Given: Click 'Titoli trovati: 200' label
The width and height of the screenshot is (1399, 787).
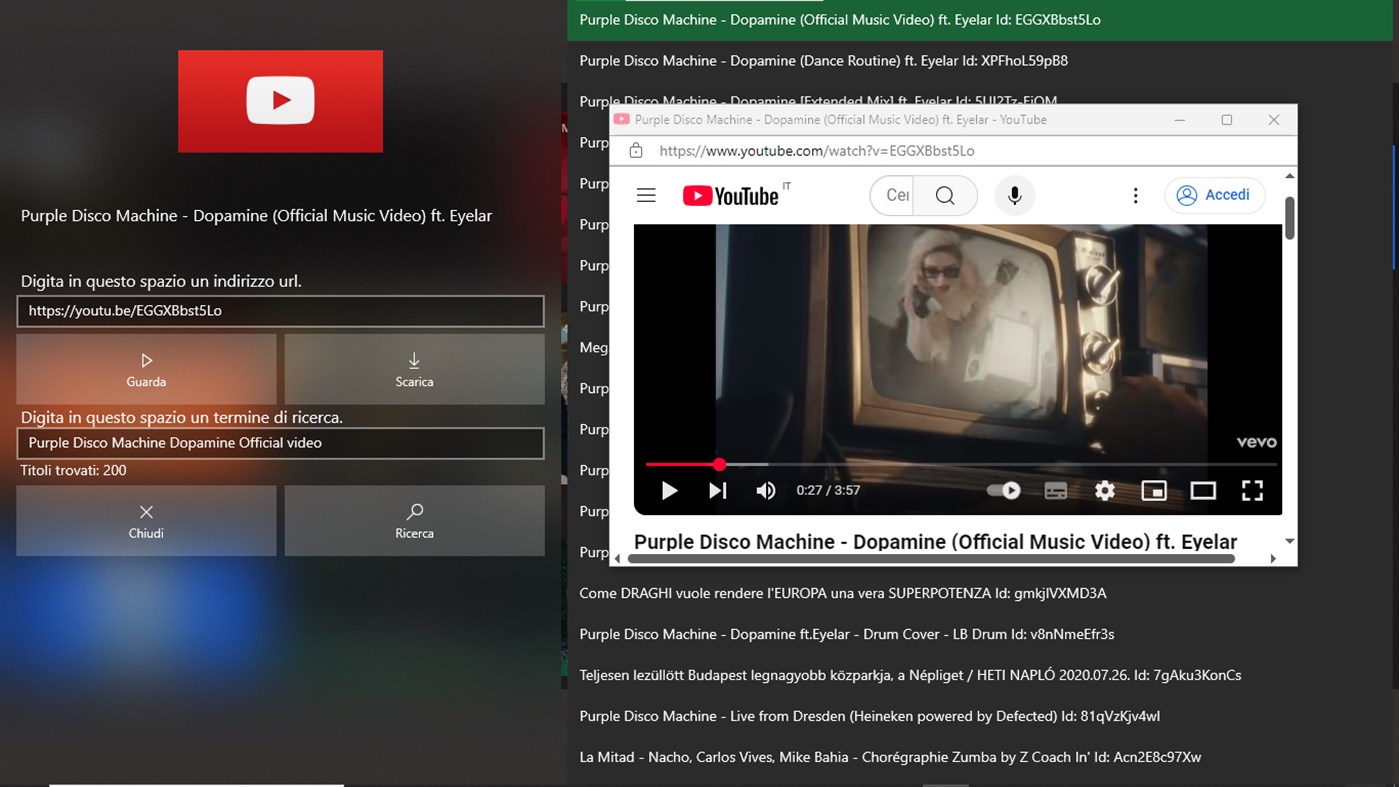Looking at the screenshot, I should (x=74, y=471).
